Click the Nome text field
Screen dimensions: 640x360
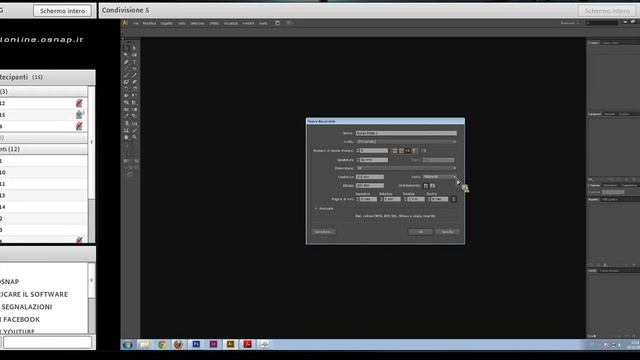coord(407,133)
